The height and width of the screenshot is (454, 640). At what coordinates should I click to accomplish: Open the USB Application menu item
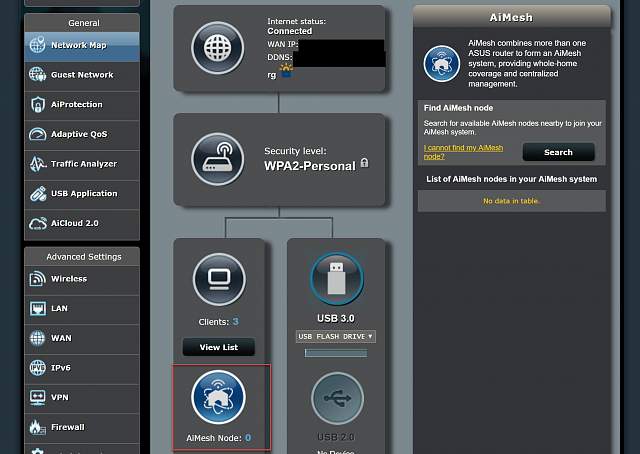(x=82, y=194)
